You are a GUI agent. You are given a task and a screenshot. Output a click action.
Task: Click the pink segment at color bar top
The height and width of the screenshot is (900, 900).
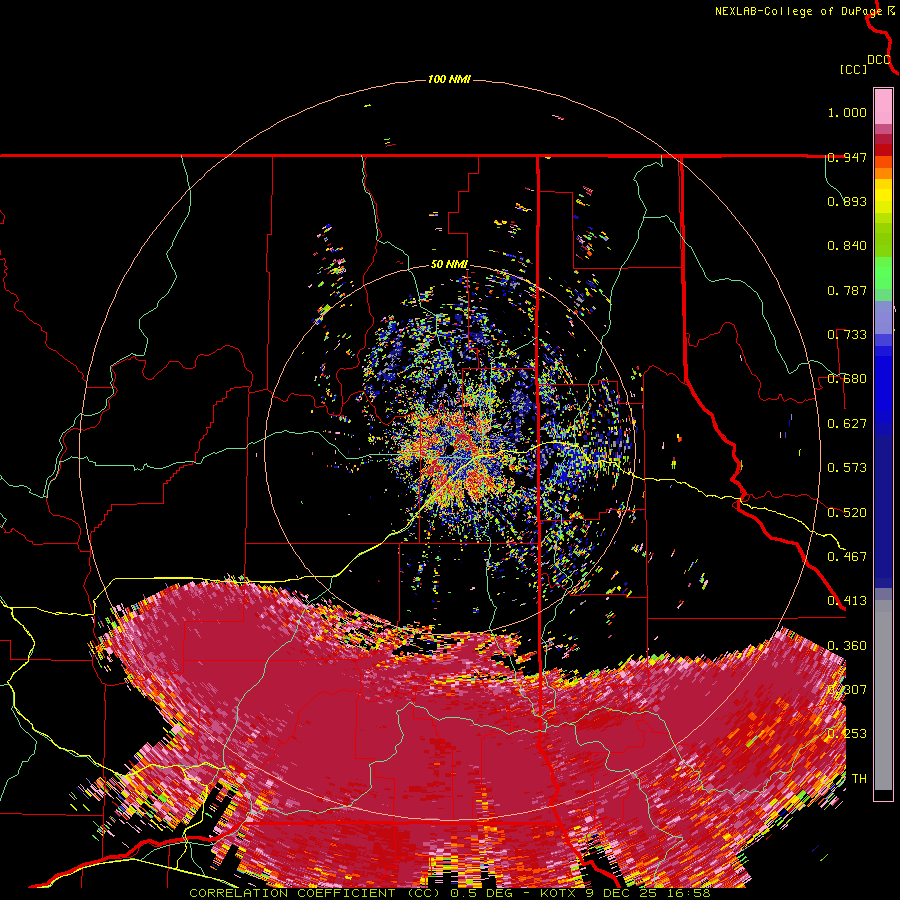click(x=883, y=107)
